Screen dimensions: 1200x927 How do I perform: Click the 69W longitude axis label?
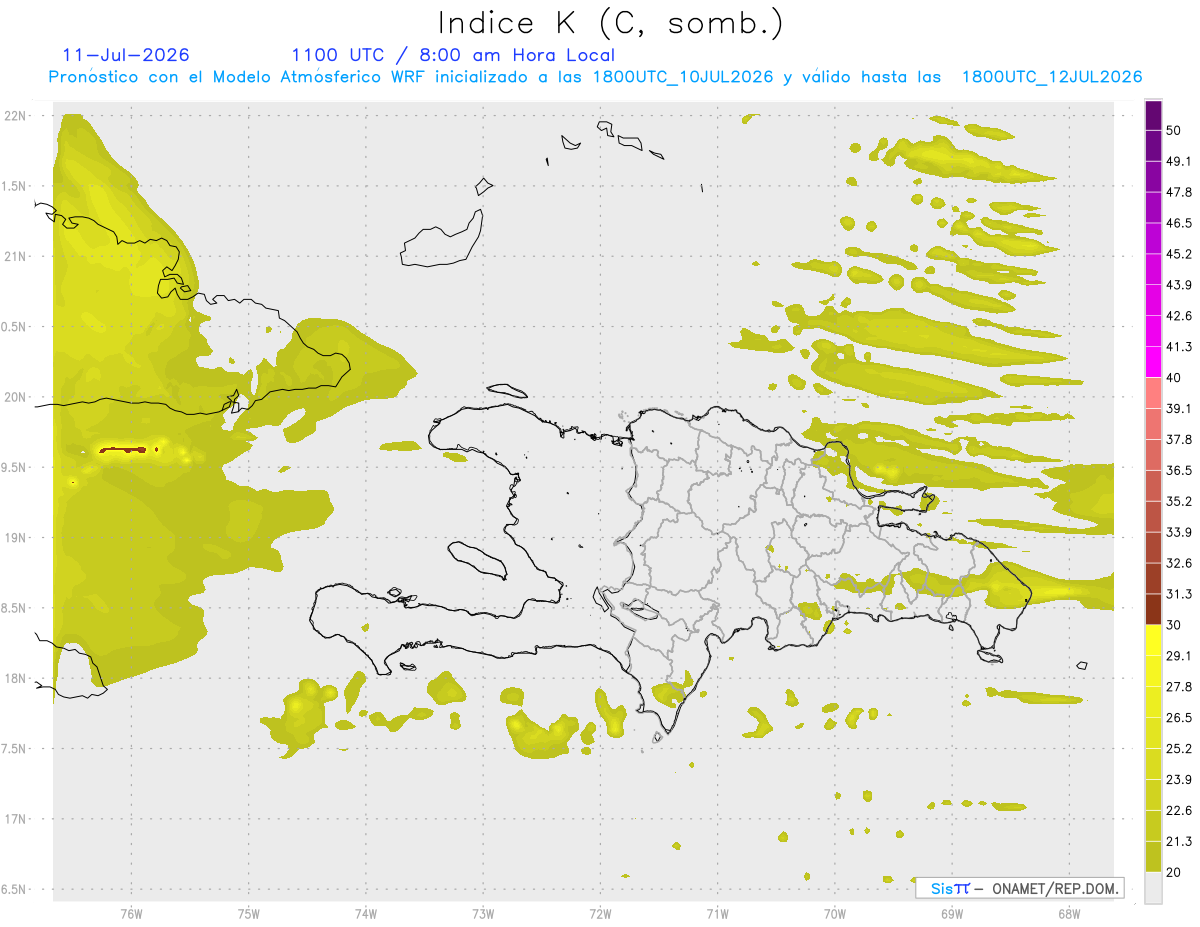point(951,913)
